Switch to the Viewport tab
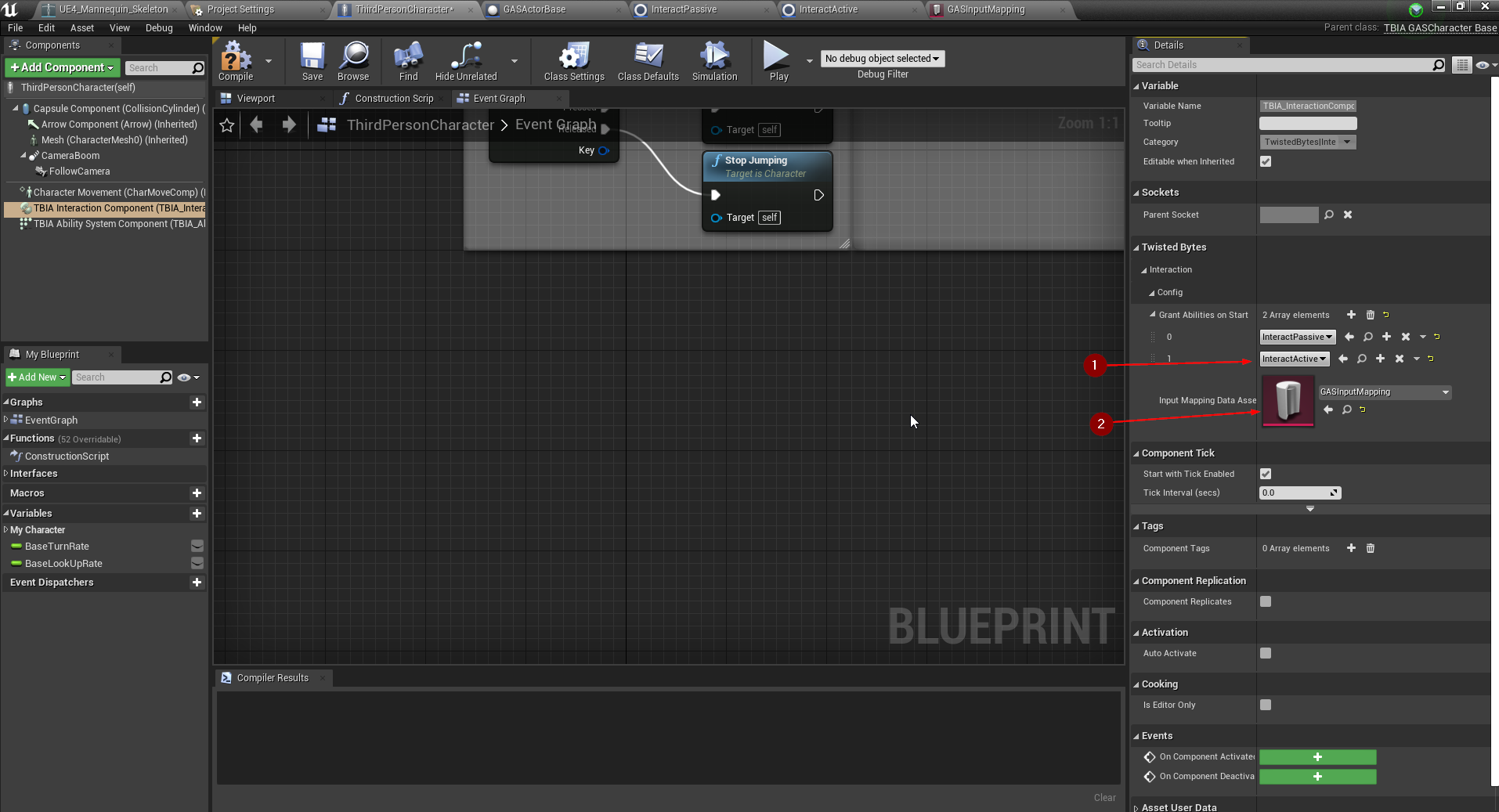1499x812 pixels. click(255, 99)
